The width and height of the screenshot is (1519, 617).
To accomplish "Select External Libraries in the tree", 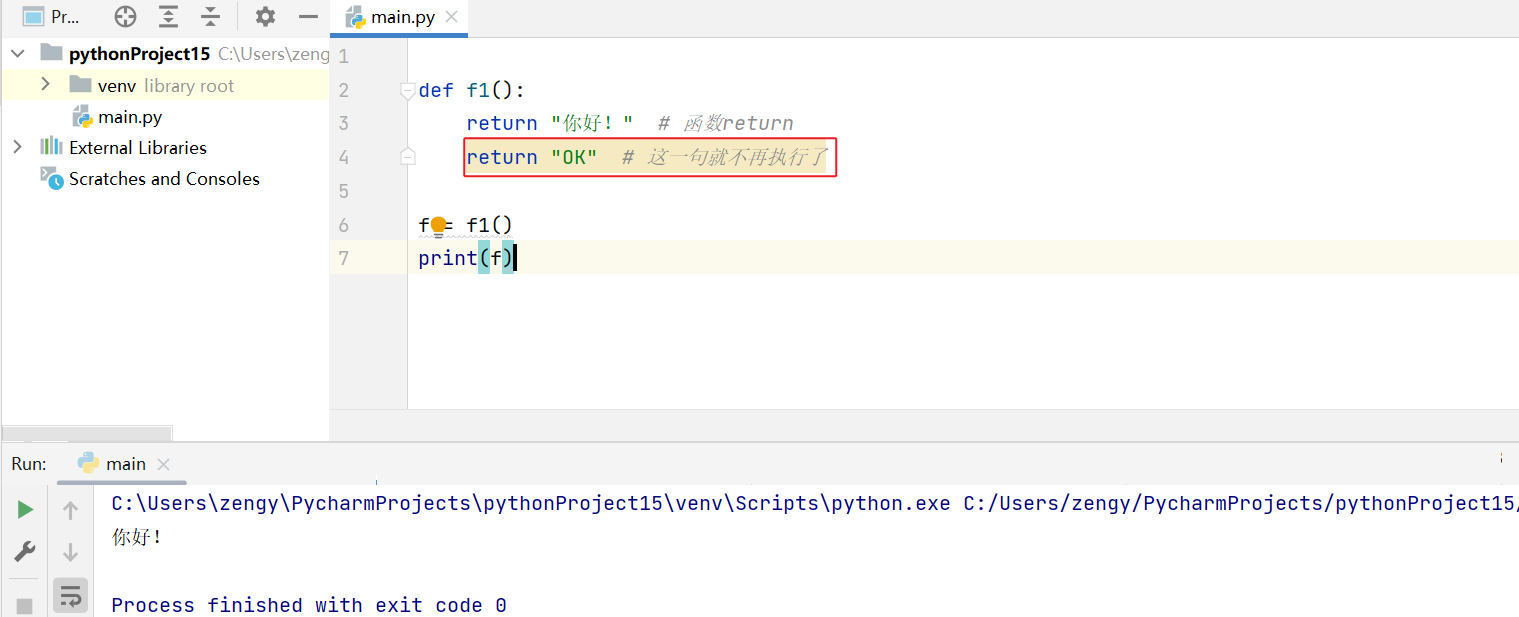I will click(x=138, y=148).
